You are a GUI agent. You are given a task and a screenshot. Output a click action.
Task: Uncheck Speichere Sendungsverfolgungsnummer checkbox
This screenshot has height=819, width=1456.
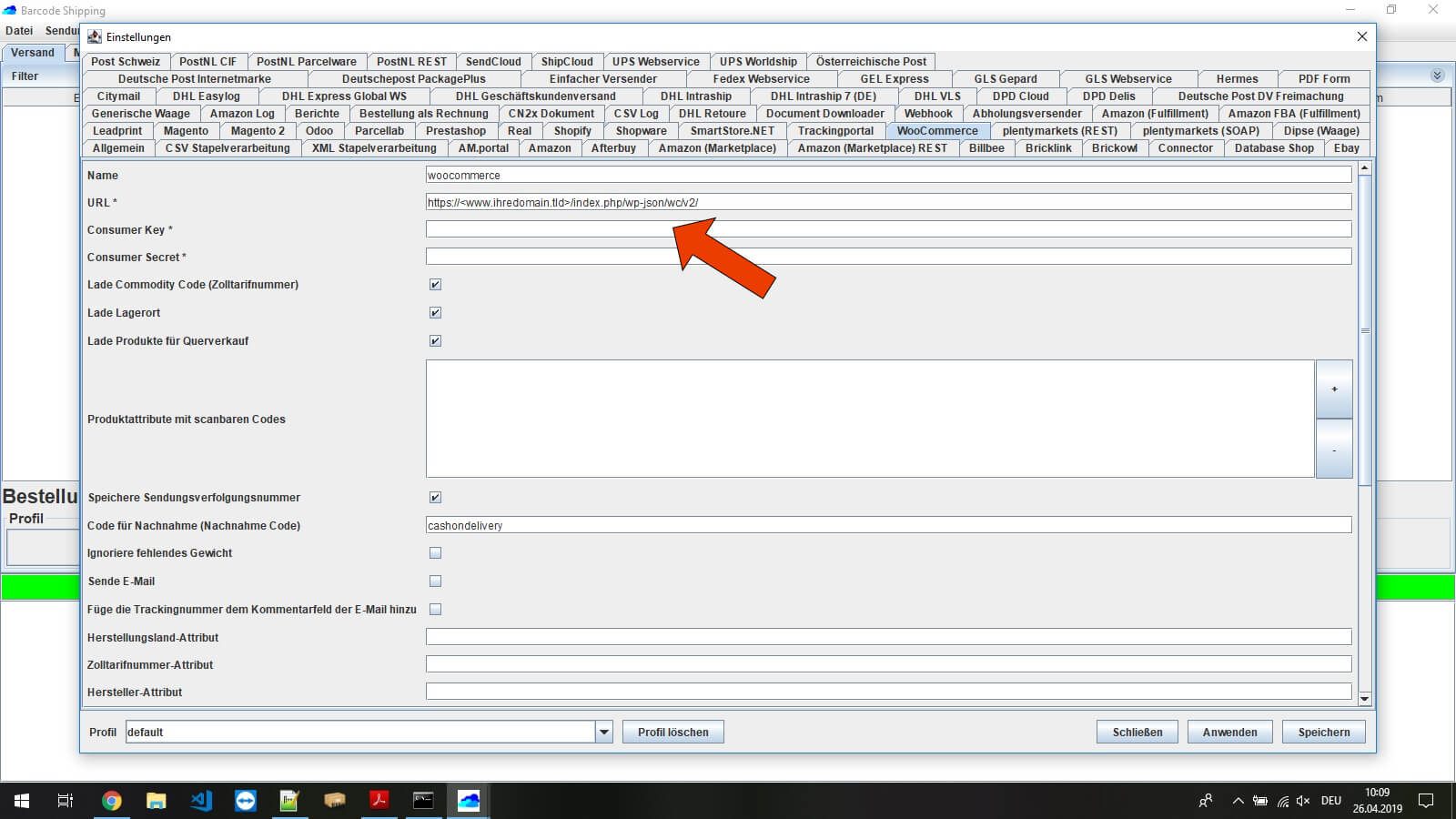[435, 498]
